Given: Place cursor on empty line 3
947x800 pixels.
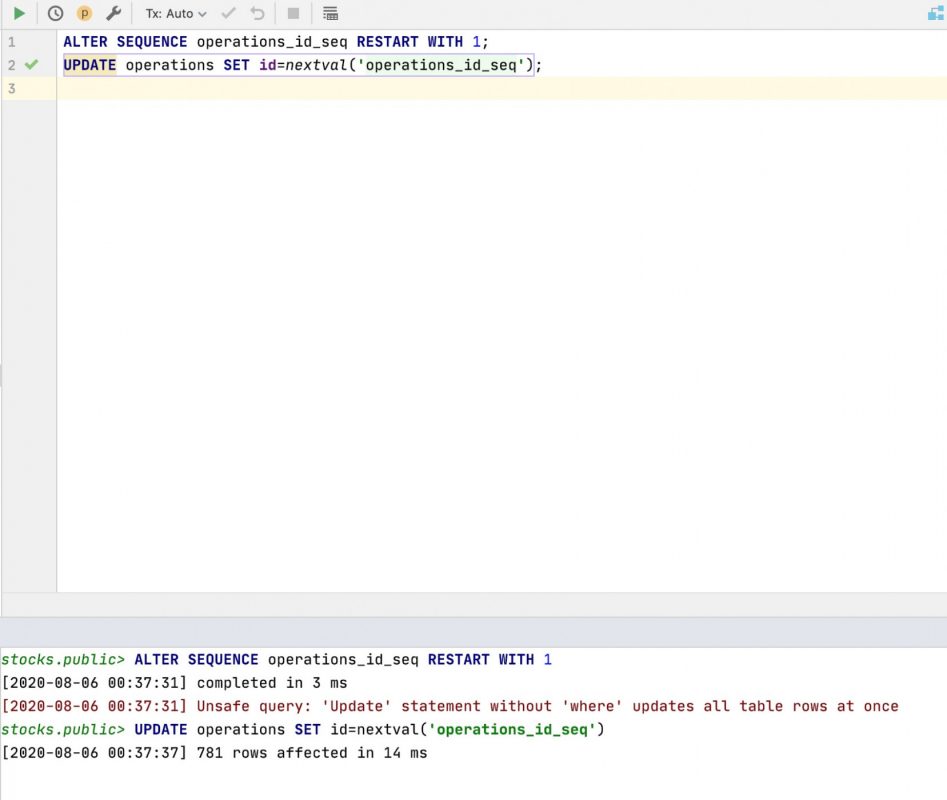Looking at the screenshot, I should (x=501, y=89).
